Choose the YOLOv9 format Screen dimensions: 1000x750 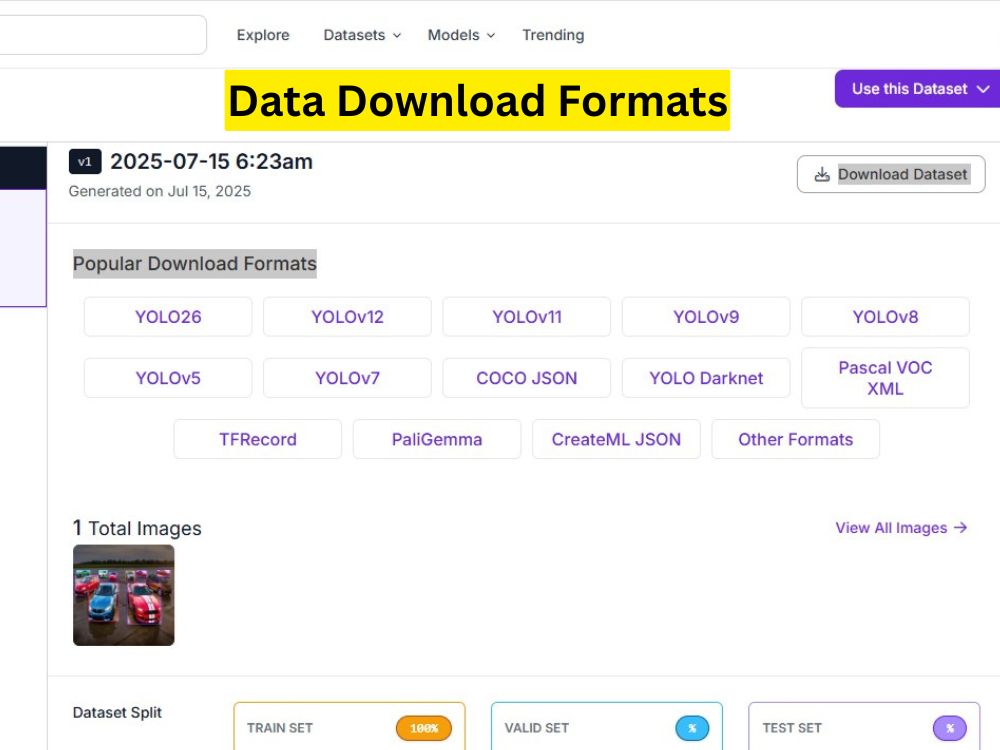coord(706,317)
